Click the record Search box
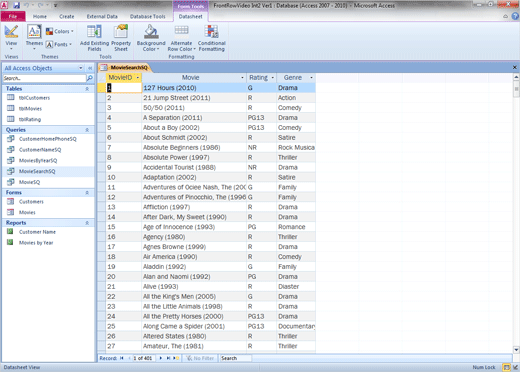This screenshot has height=372, width=520. click(236, 358)
